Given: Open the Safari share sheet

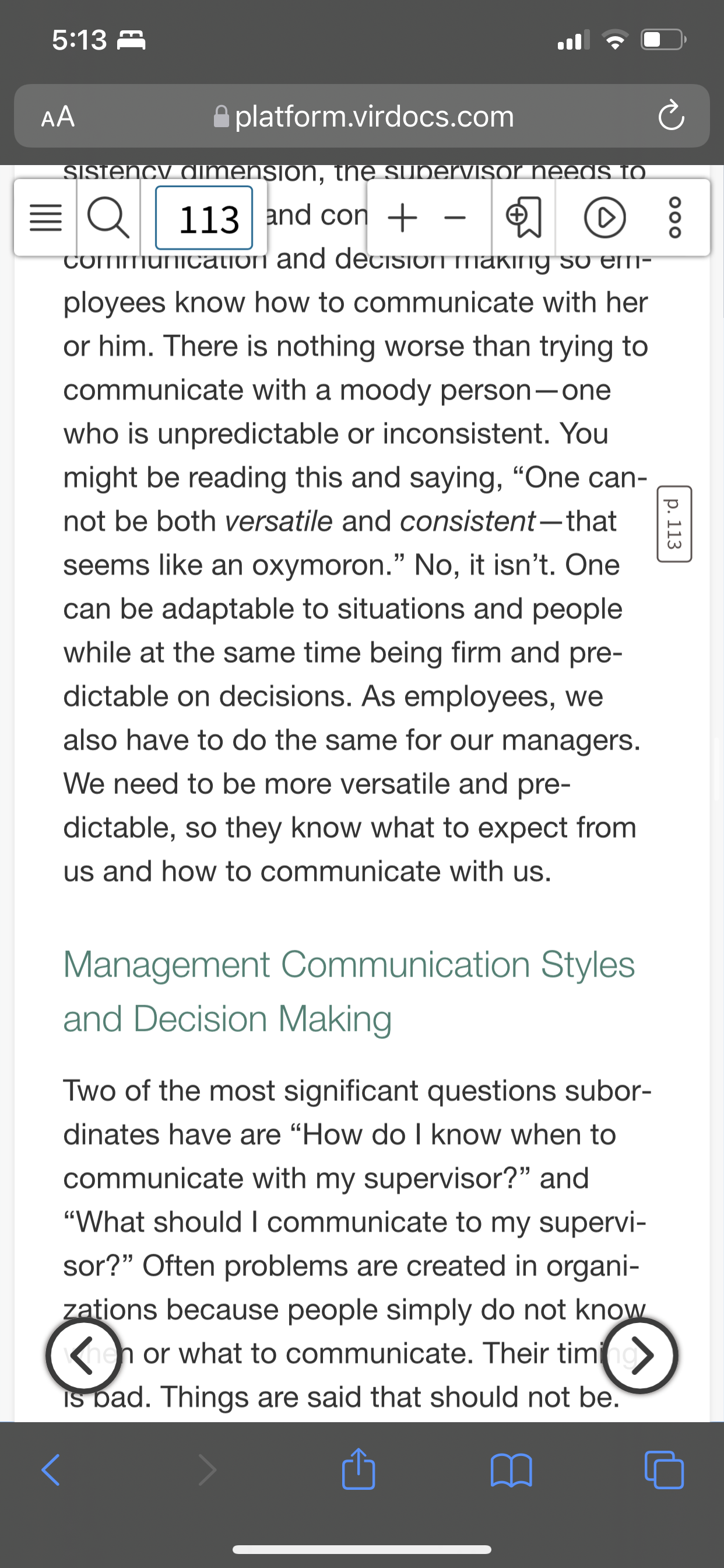Looking at the screenshot, I should 359,1468.
